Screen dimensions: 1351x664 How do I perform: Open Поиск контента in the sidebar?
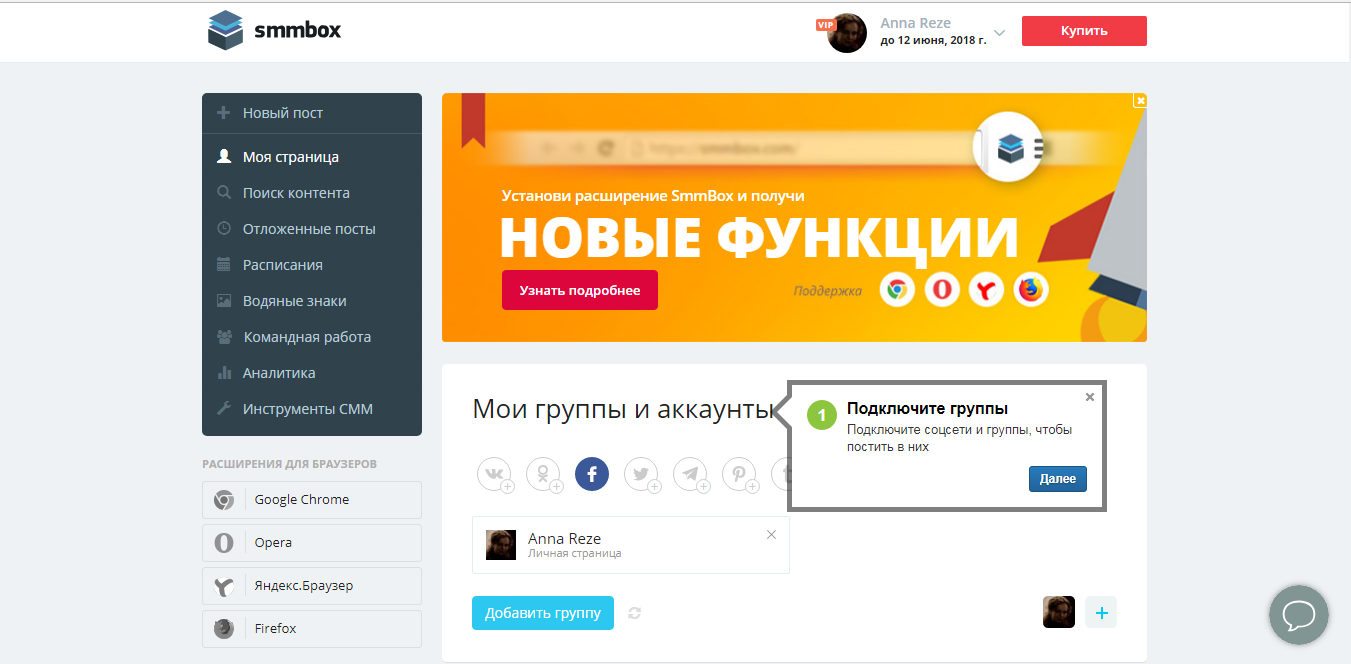click(296, 192)
